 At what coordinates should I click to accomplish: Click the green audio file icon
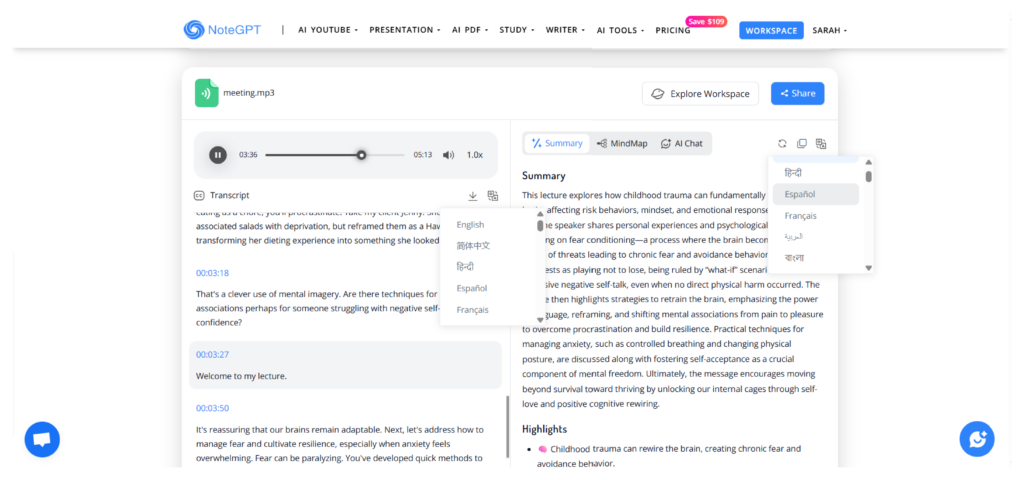pyautogui.click(x=206, y=93)
